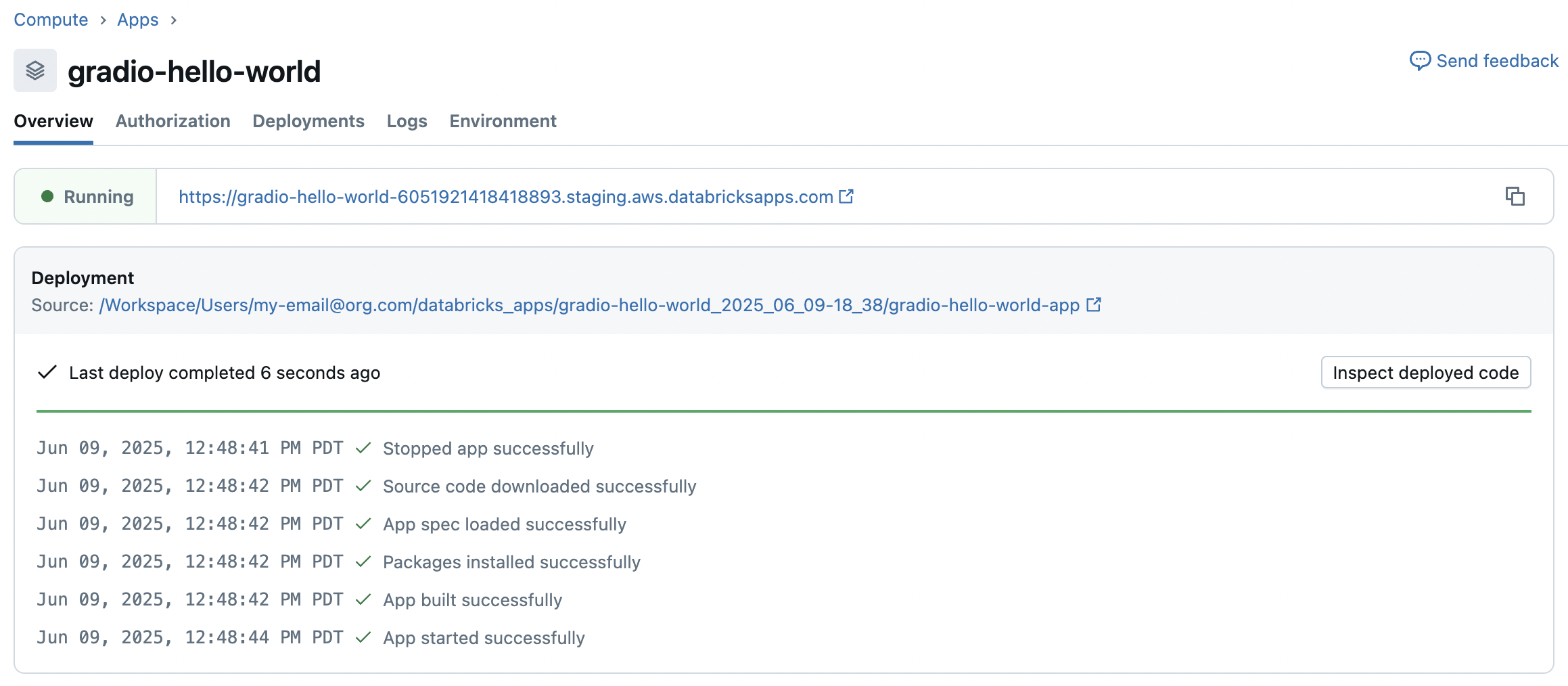Click the checkmark next to App started successfully

[364, 637]
